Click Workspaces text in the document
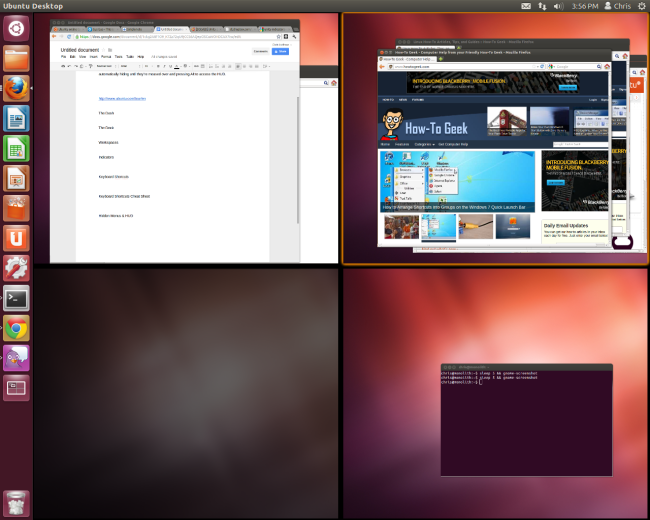Image resolution: width=650 pixels, height=520 pixels. [x=109, y=142]
